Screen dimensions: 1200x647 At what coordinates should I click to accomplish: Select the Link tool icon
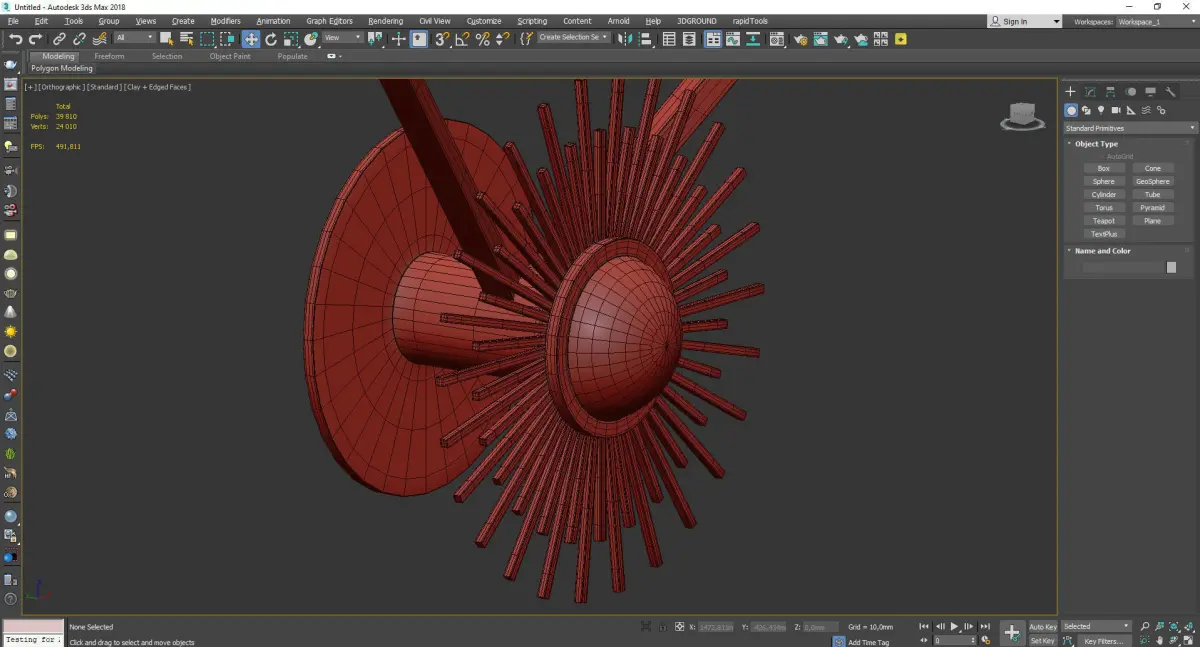coord(59,39)
